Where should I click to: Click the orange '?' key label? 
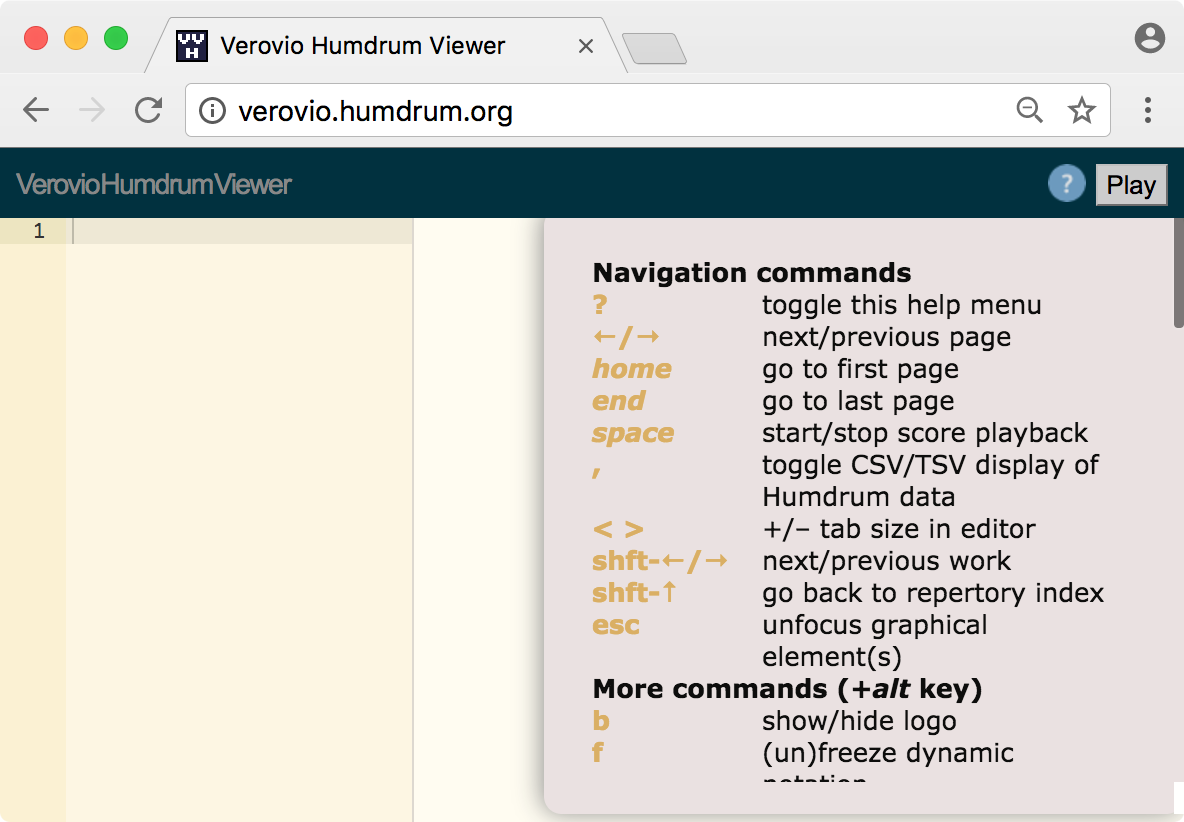600,305
